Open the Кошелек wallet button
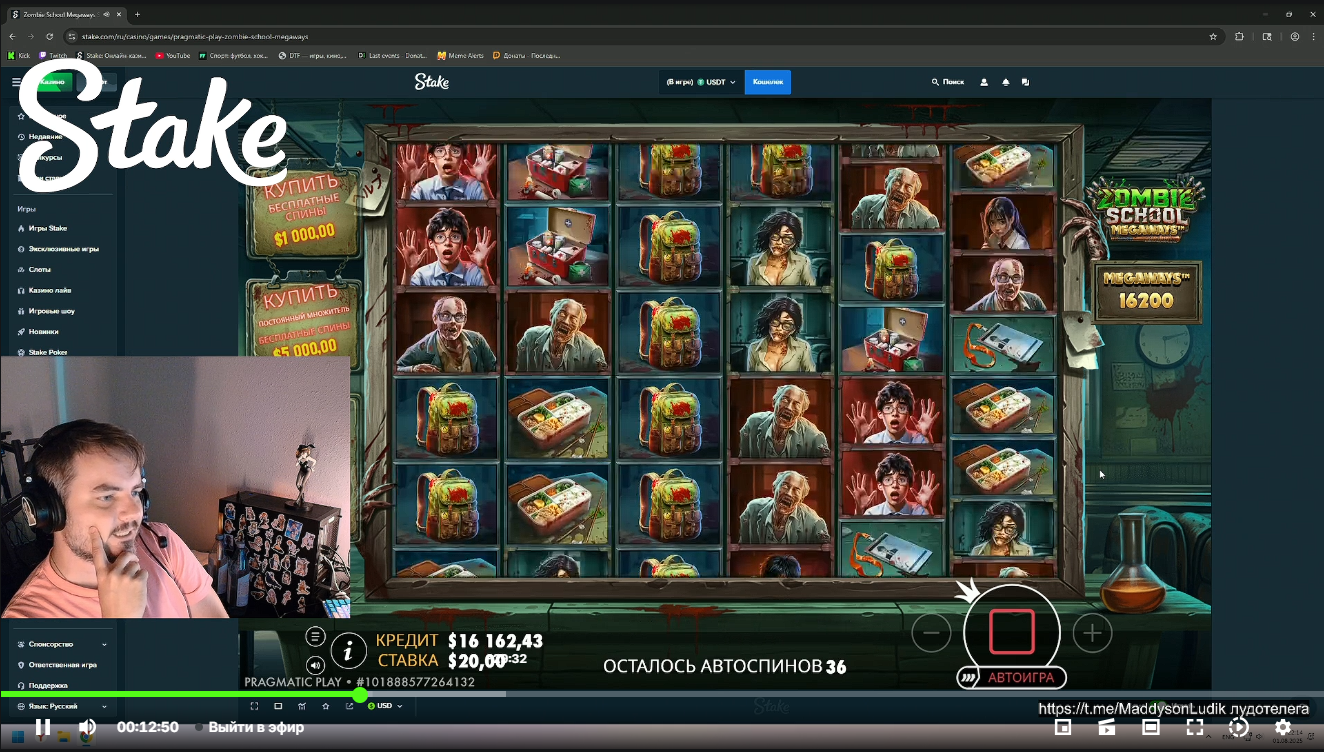This screenshot has height=752, width=1324. pyautogui.click(x=768, y=82)
